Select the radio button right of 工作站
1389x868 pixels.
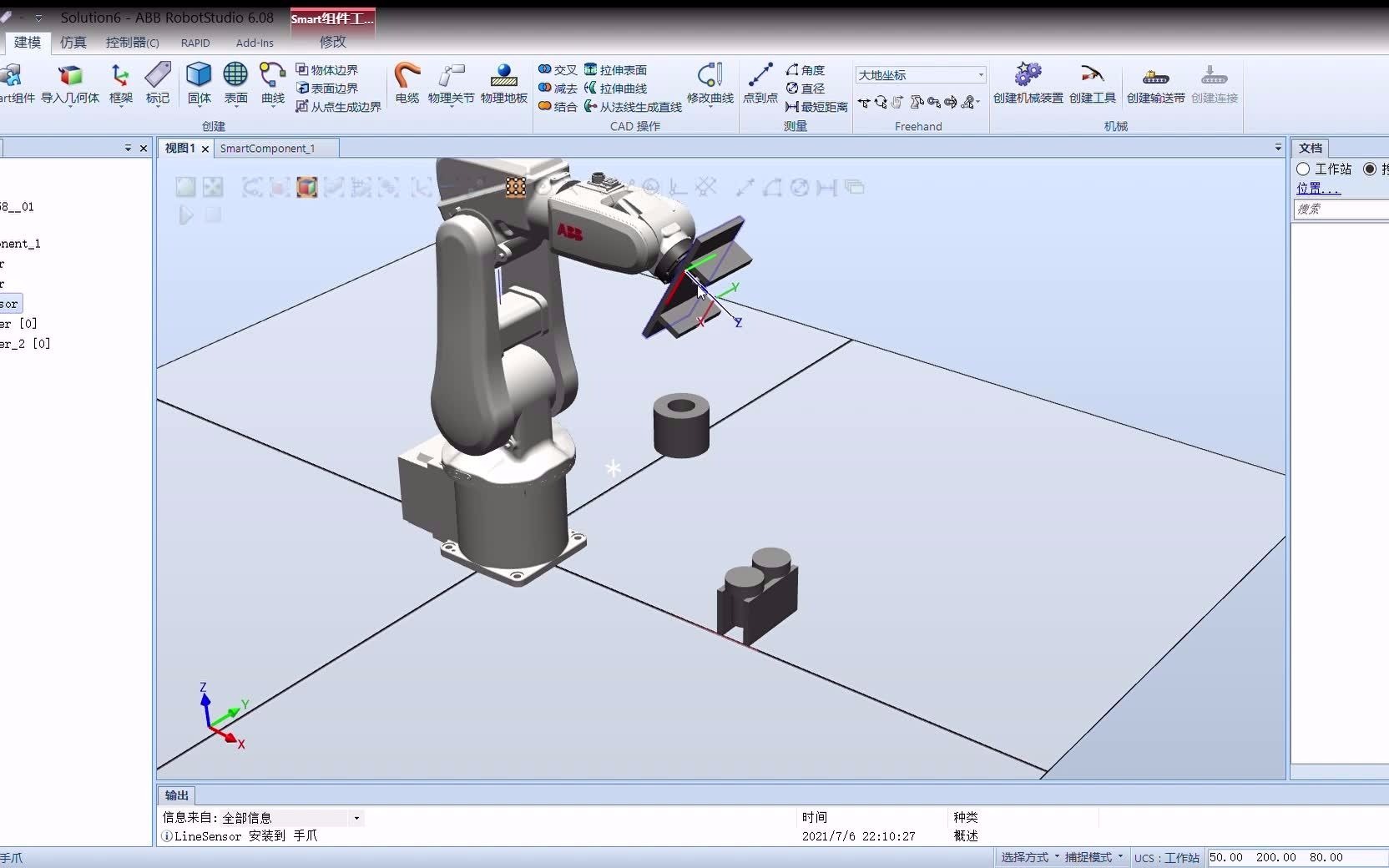click(1370, 169)
